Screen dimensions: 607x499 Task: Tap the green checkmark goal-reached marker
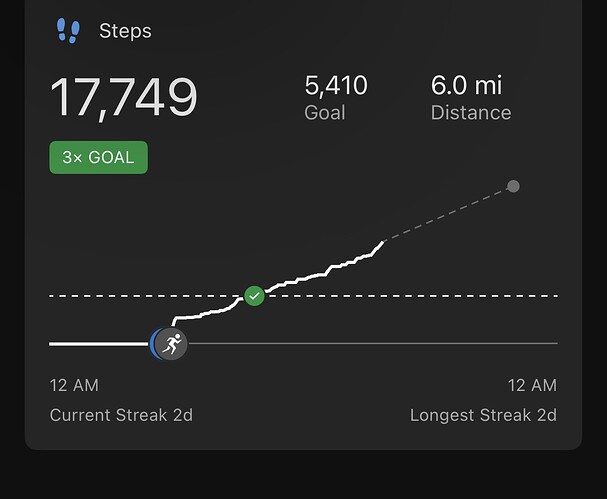(x=254, y=296)
